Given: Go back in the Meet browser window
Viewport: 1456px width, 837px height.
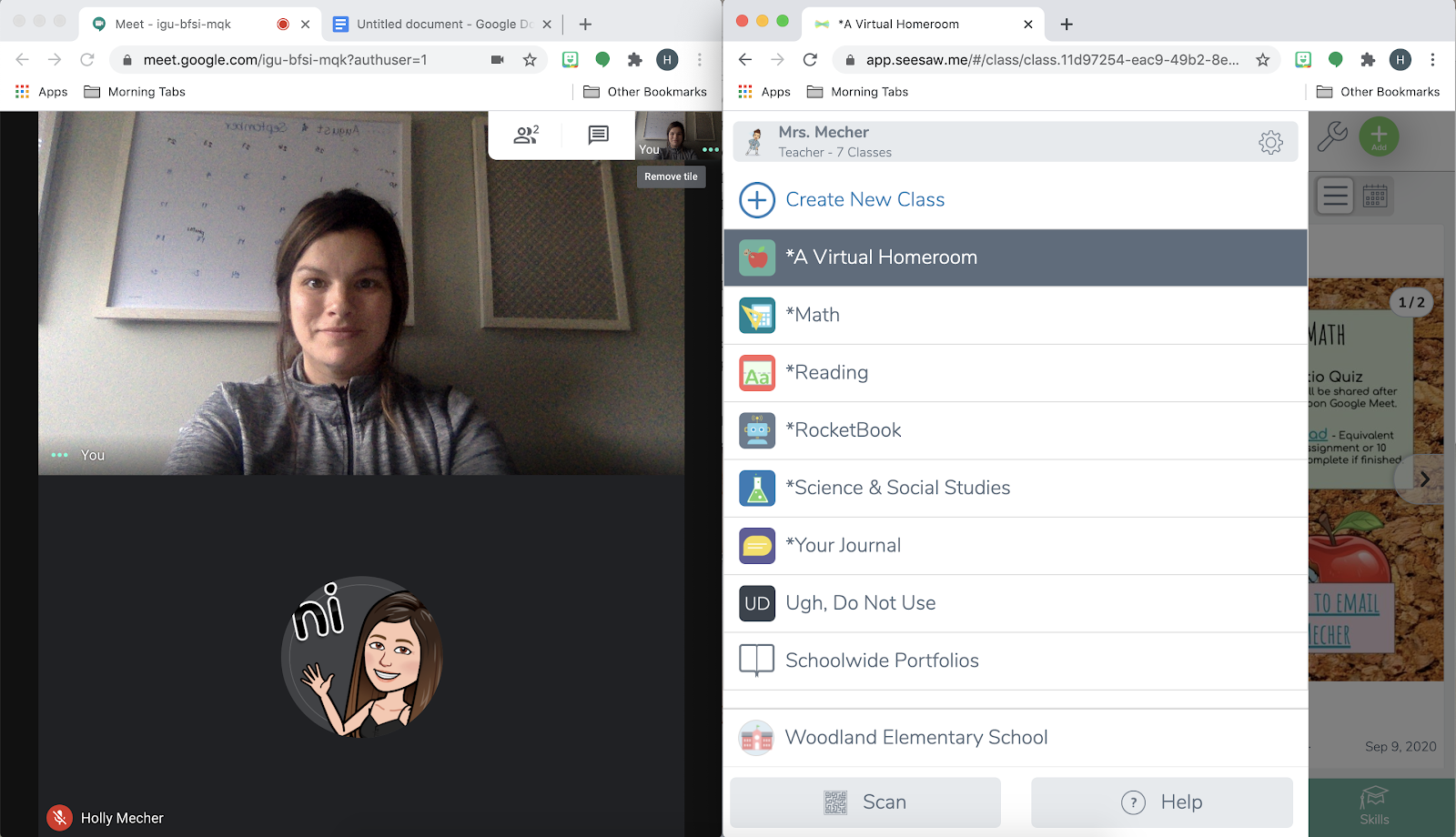Looking at the screenshot, I should coord(23,60).
